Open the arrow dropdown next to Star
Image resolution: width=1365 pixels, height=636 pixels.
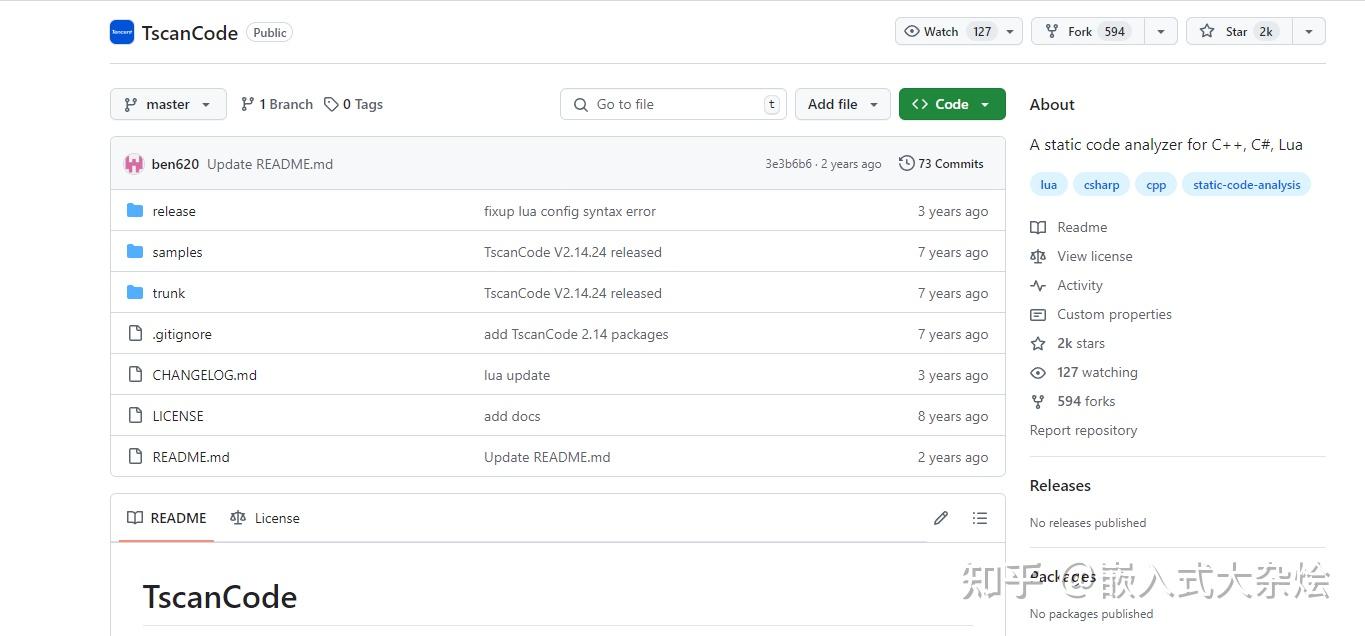pyautogui.click(x=1308, y=32)
